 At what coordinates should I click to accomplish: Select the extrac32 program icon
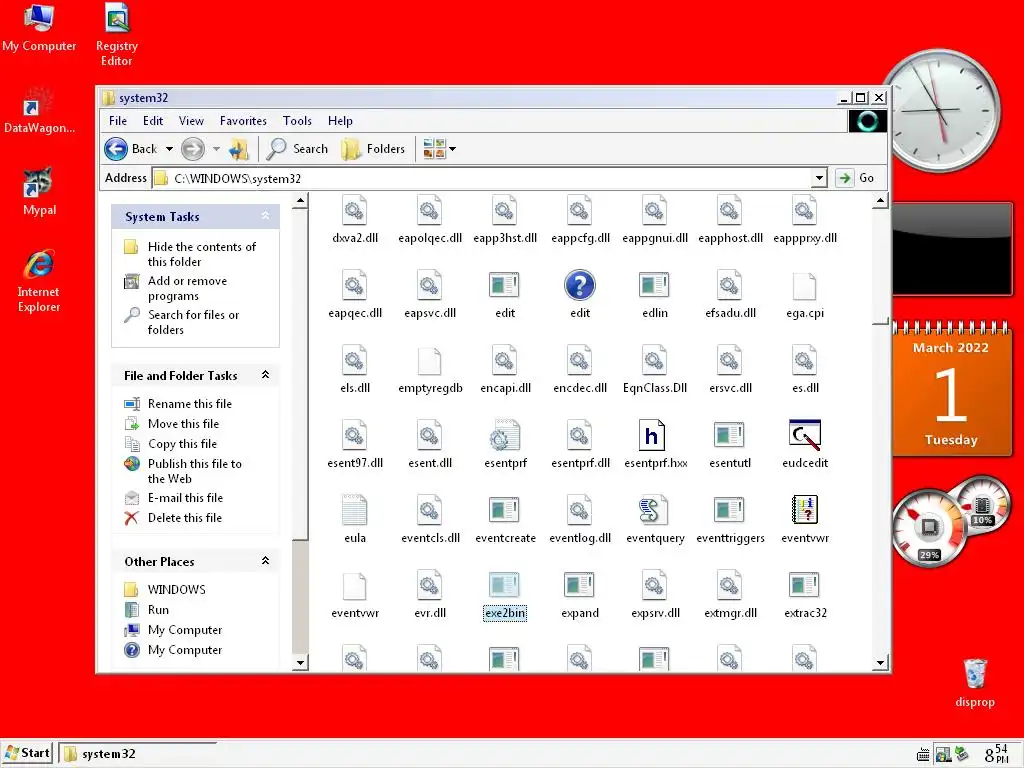(x=805, y=586)
